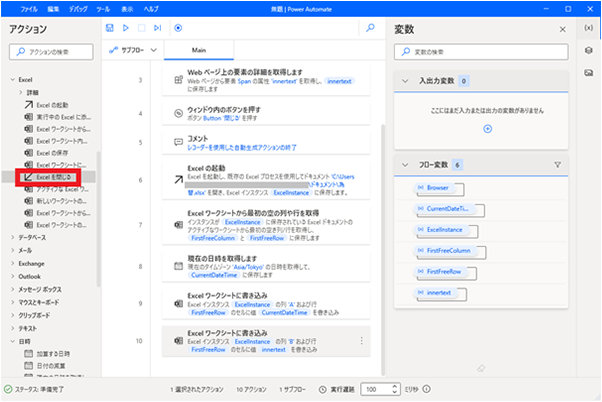Select step 8 現在の日時を取得します
602x402 pixels.
point(266,266)
